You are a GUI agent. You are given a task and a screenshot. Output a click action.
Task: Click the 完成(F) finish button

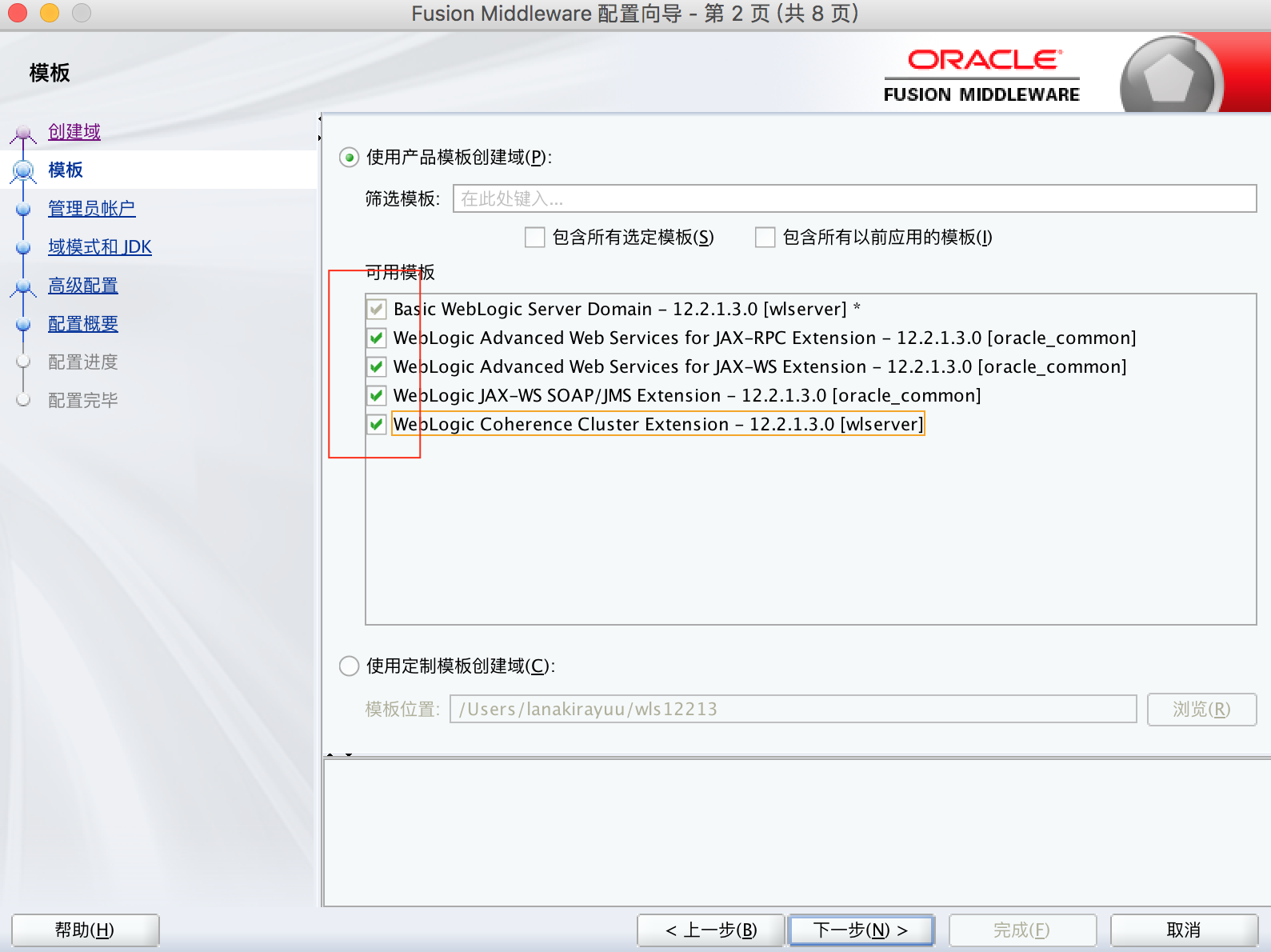click(1022, 930)
